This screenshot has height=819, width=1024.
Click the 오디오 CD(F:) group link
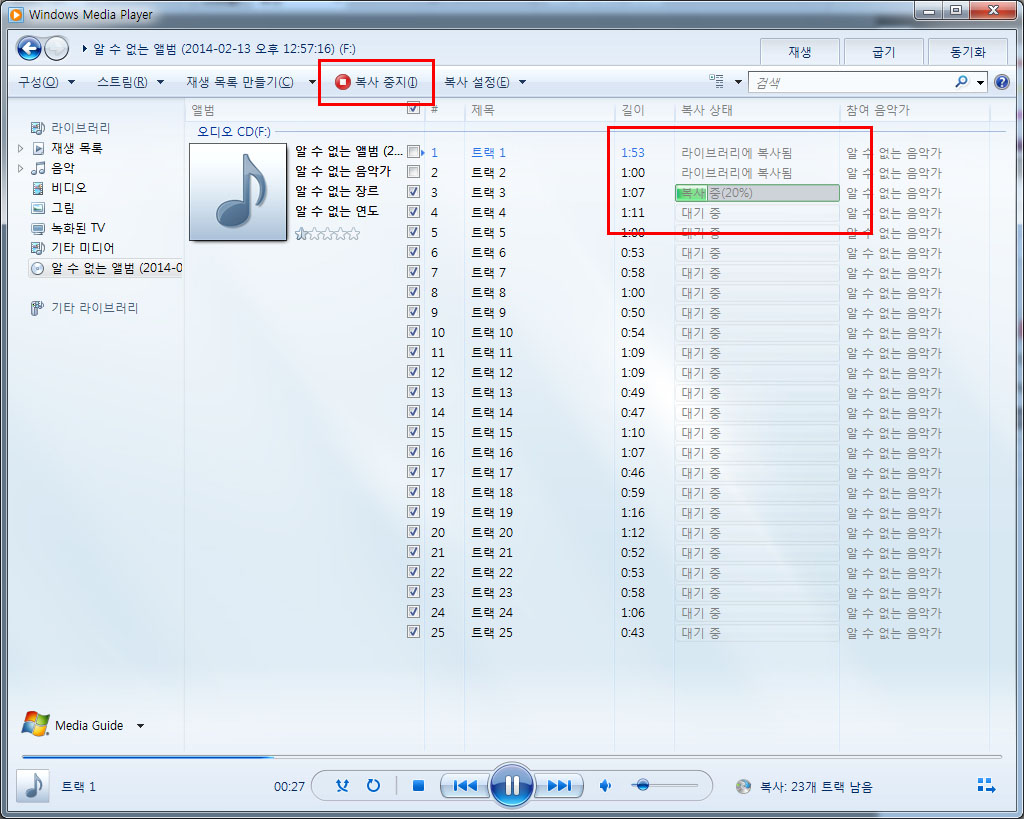pos(234,131)
